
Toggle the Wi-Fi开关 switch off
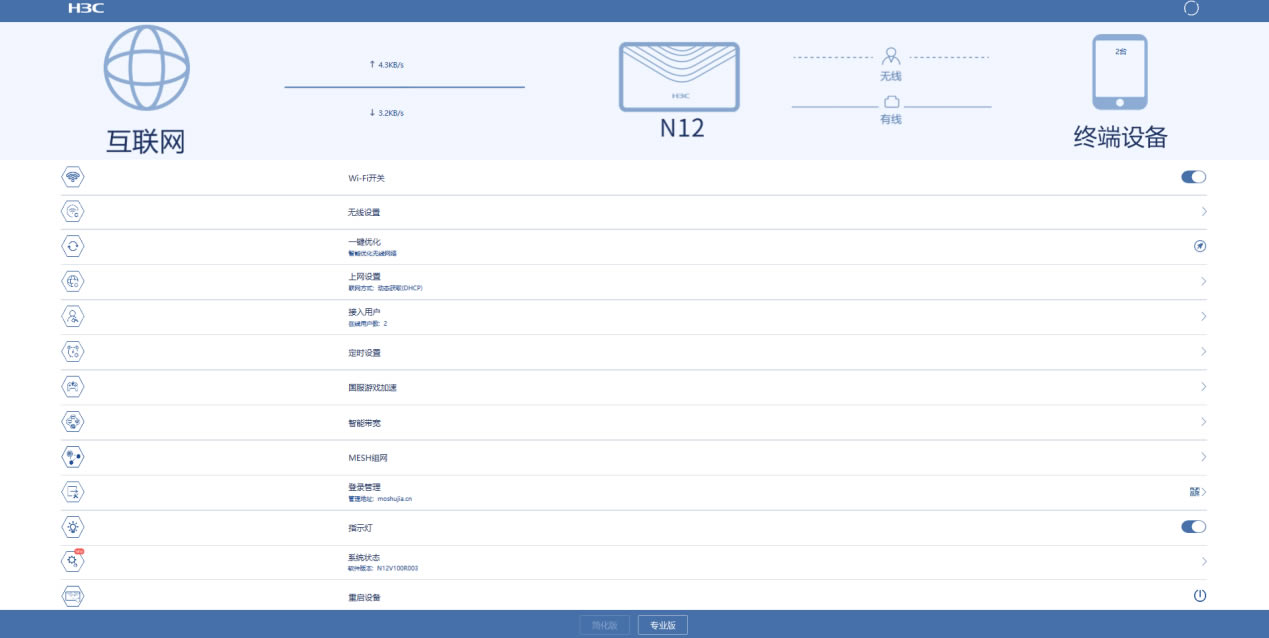pos(1192,176)
